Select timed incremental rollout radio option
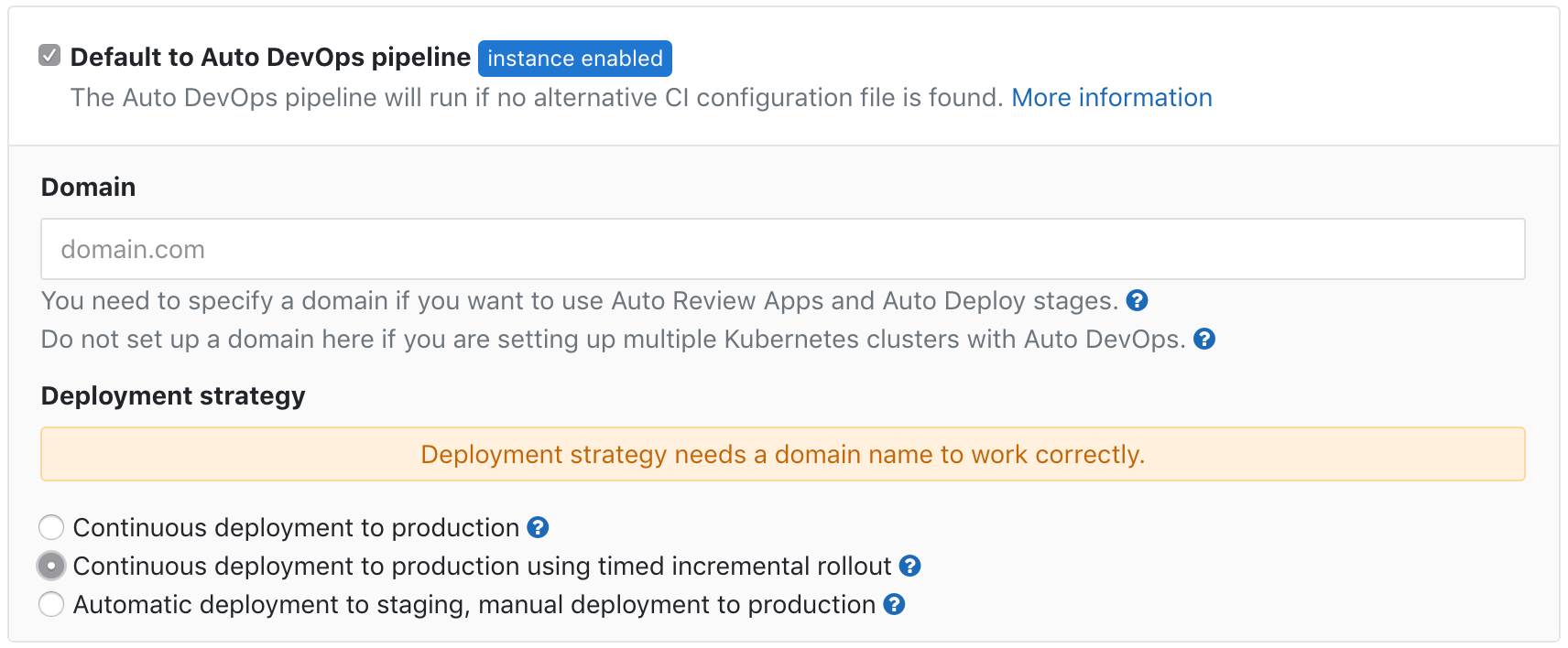Viewport: 1568px width, 648px height. pyautogui.click(x=51, y=566)
